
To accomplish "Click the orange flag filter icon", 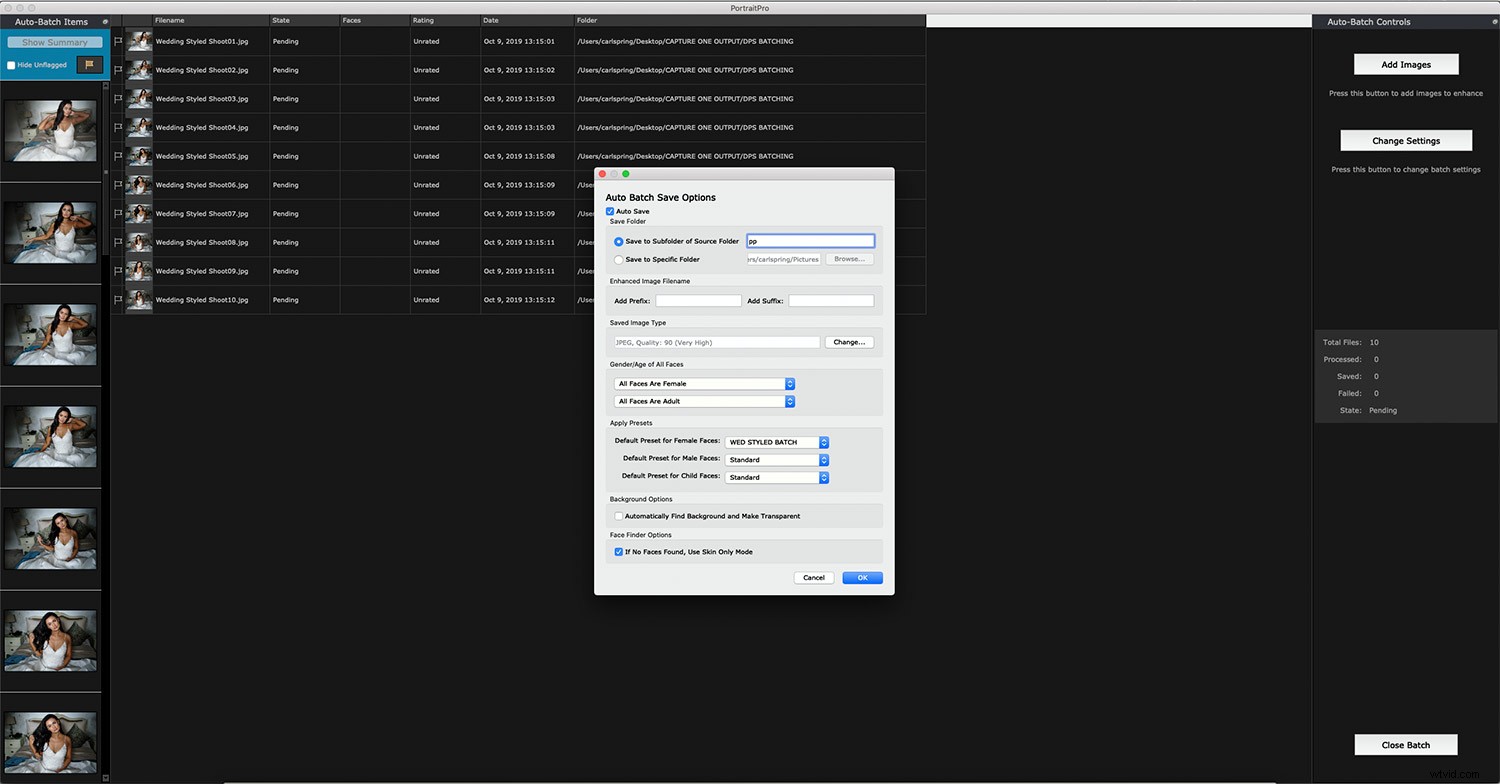I will (89, 64).
